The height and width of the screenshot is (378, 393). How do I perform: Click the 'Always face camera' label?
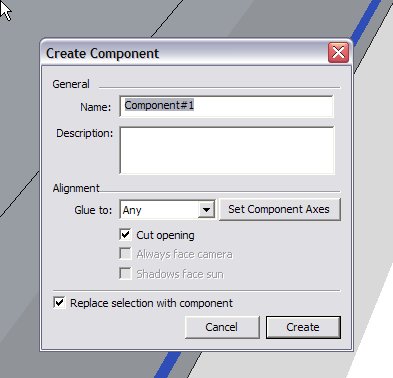184,254
